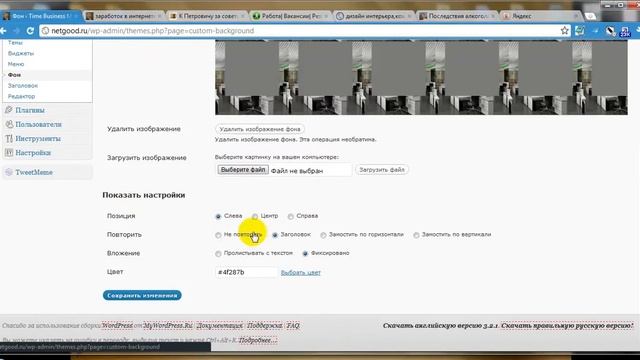Select the Слева position radio button
640x360 pixels.
[x=218, y=216]
